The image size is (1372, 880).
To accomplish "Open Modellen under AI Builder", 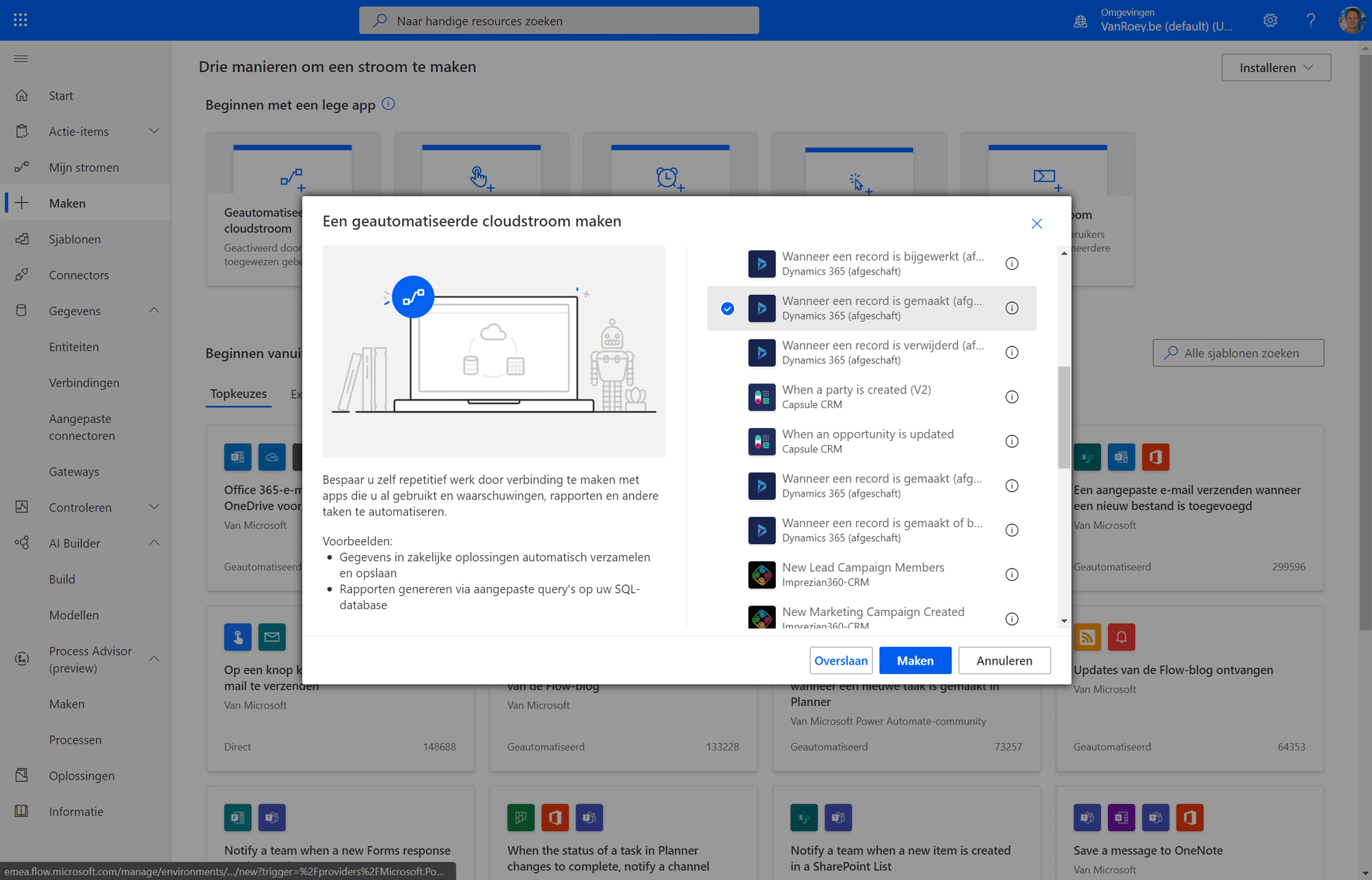I will (74, 615).
